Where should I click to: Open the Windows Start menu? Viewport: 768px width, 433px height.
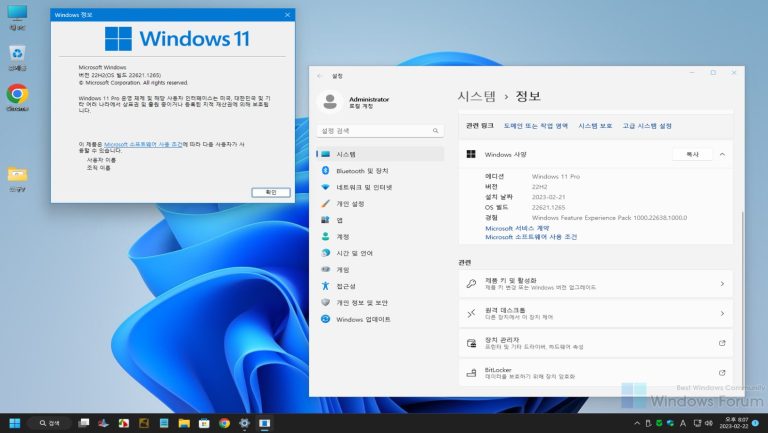(x=15, y=423)
